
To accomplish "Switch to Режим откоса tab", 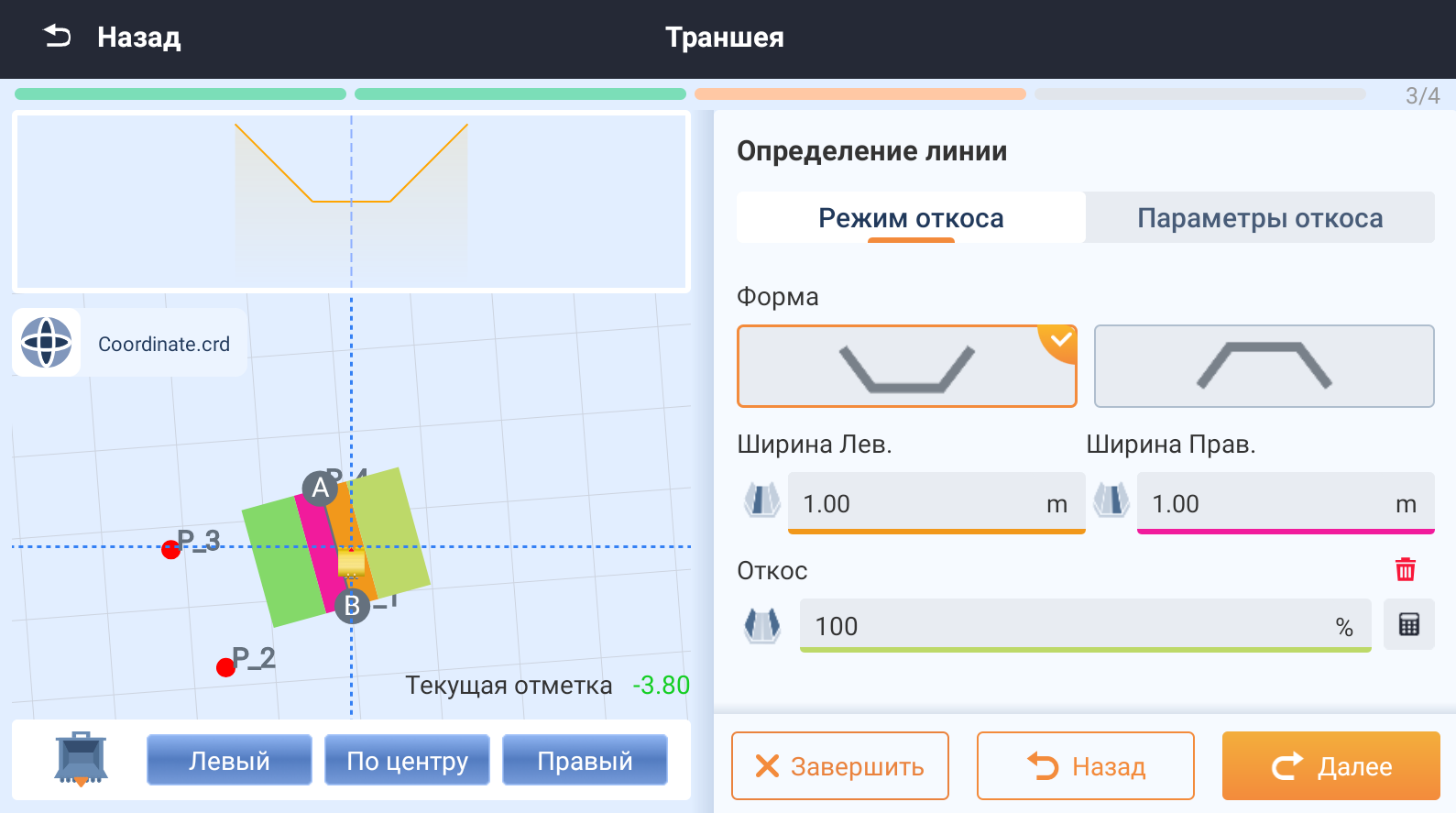I will pos(911,218).
